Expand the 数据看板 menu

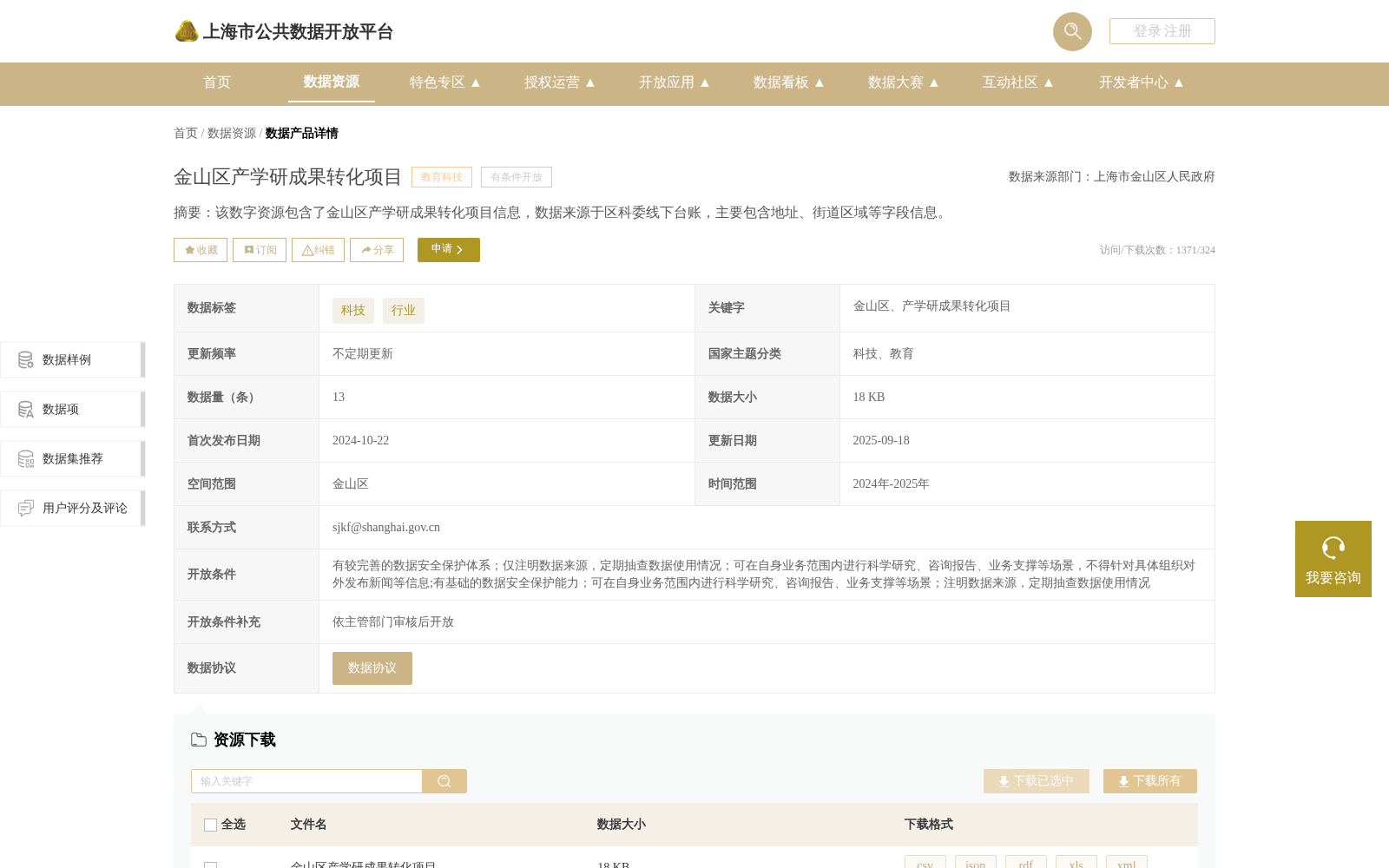pos(788,82)
